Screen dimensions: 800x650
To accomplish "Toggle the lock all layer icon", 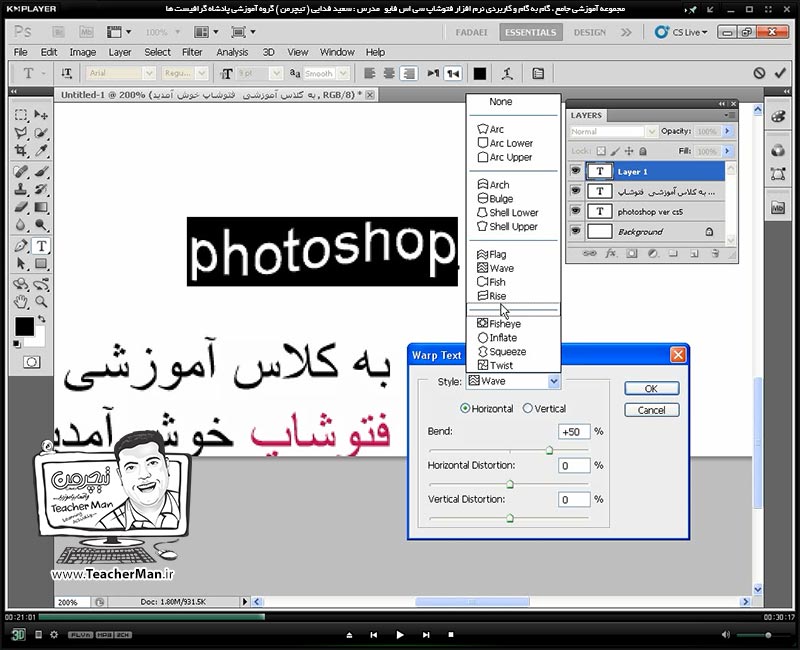I will pyautogui.click(x=643, y=151).
